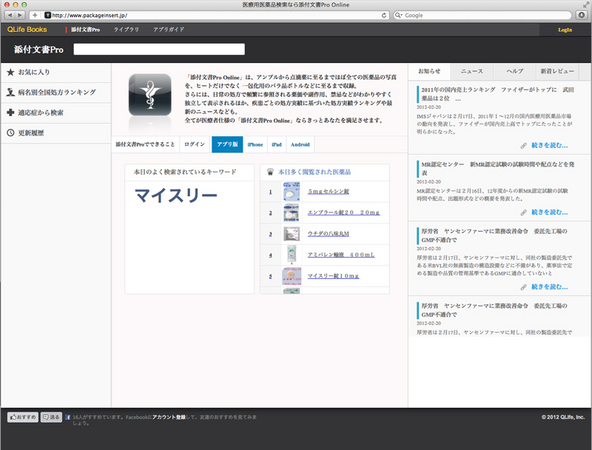Open the iPad app link
This screenshot has height=450, width=592.
pyautogui.click(x=277, y=144)
